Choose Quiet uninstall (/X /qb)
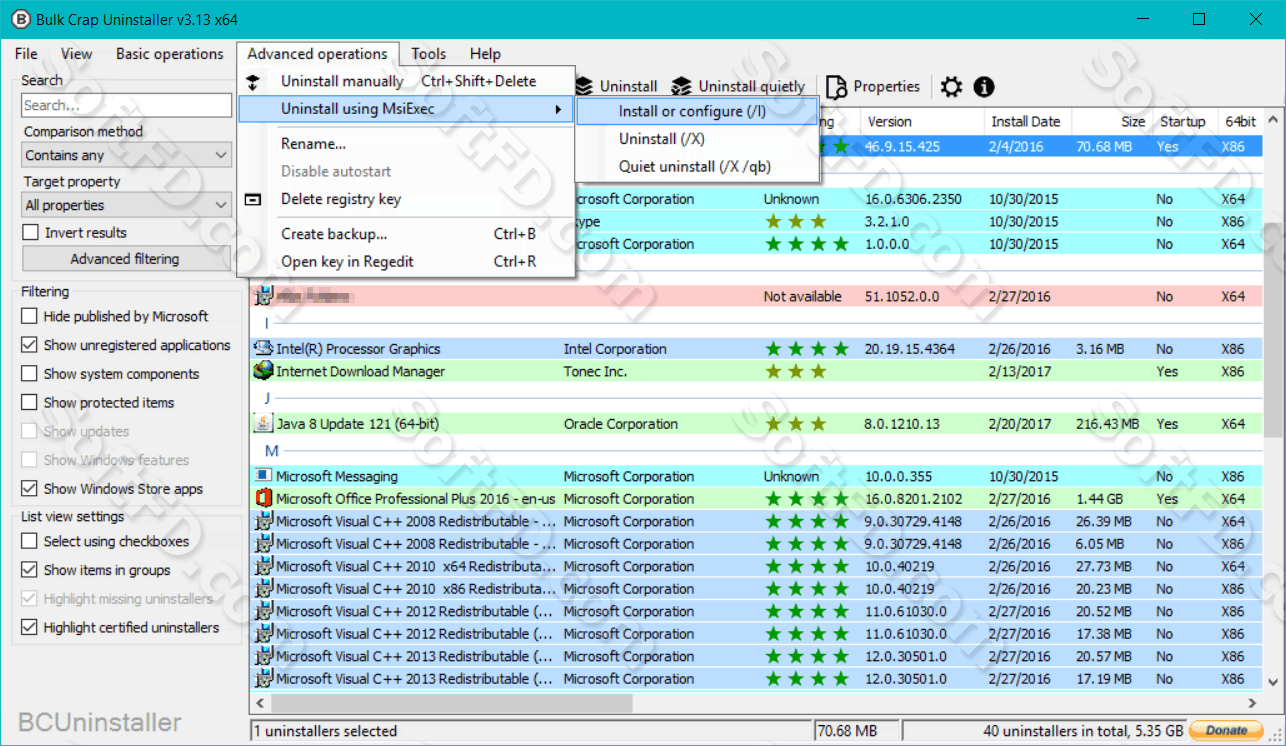 697,167
